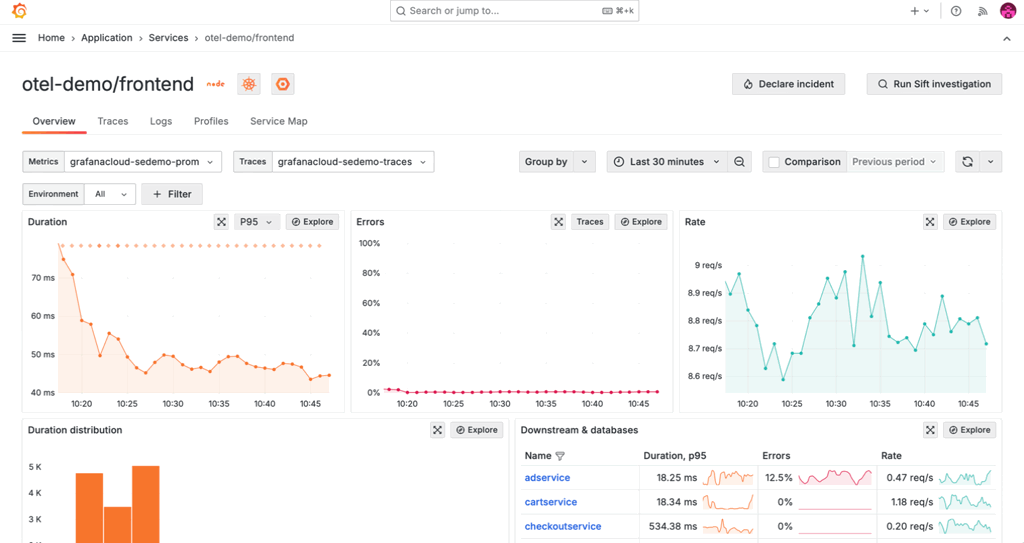1024x543 pixels.
Task: Open the user profile avatar
Action: pos(1008,10)
